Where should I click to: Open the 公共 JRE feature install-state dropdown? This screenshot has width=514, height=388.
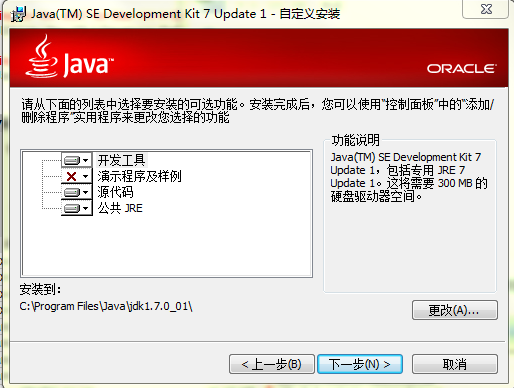[77, 208]
